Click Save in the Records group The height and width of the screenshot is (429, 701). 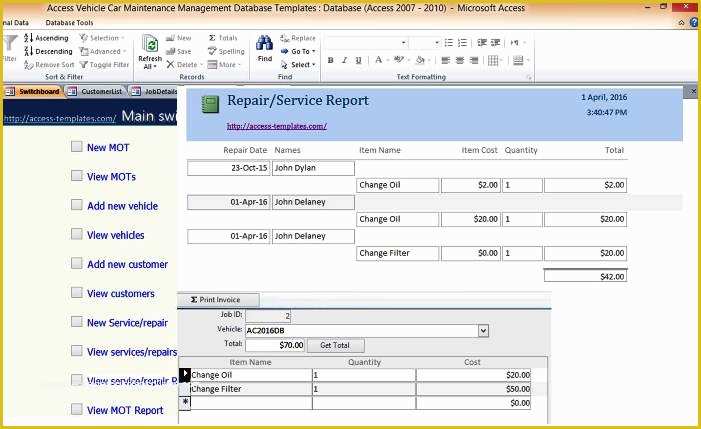coord(179,51)
